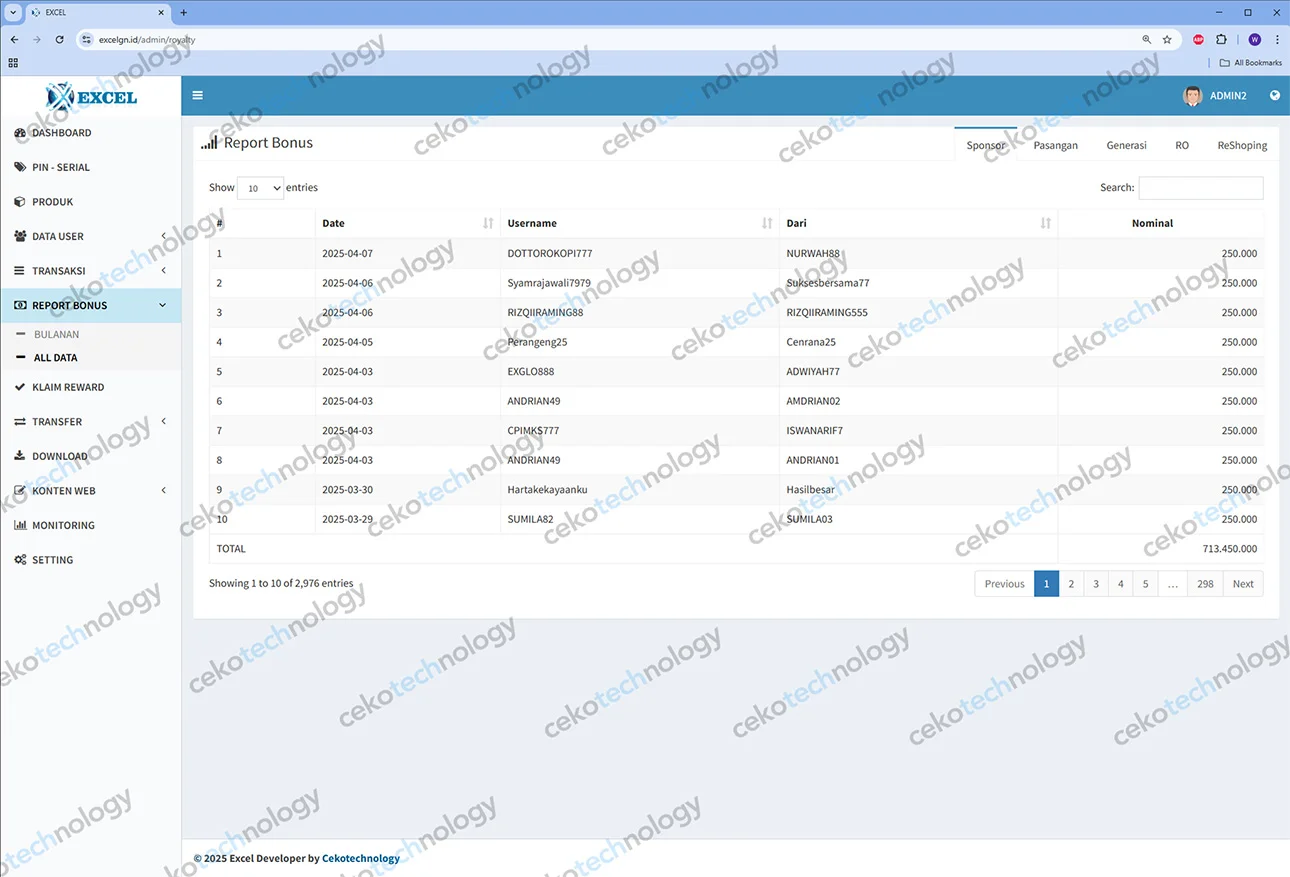Expand the Data User menu
1290x877 pixels.
(x=90, y=237)
